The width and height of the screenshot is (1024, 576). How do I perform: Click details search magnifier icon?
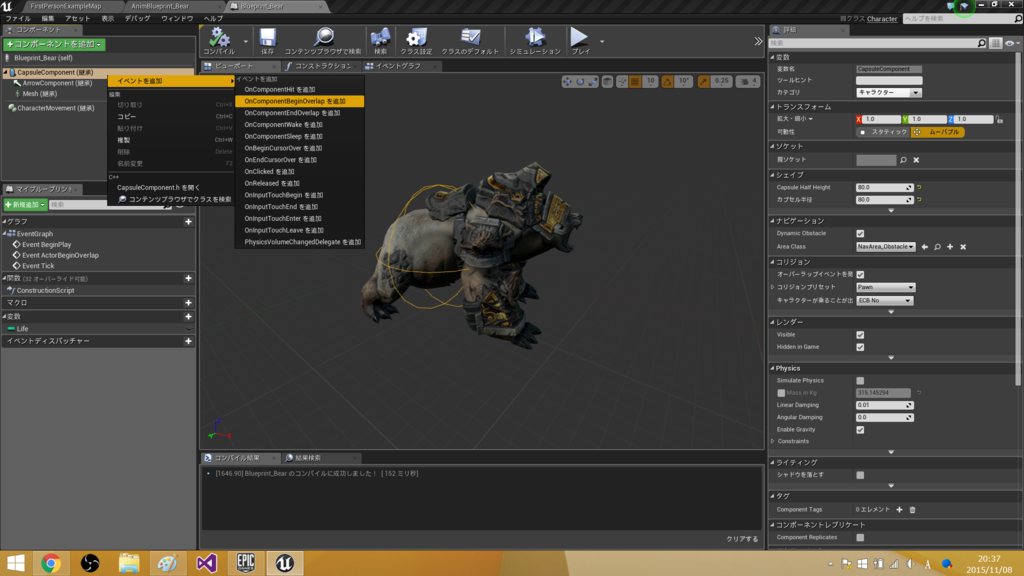[982, 43]
